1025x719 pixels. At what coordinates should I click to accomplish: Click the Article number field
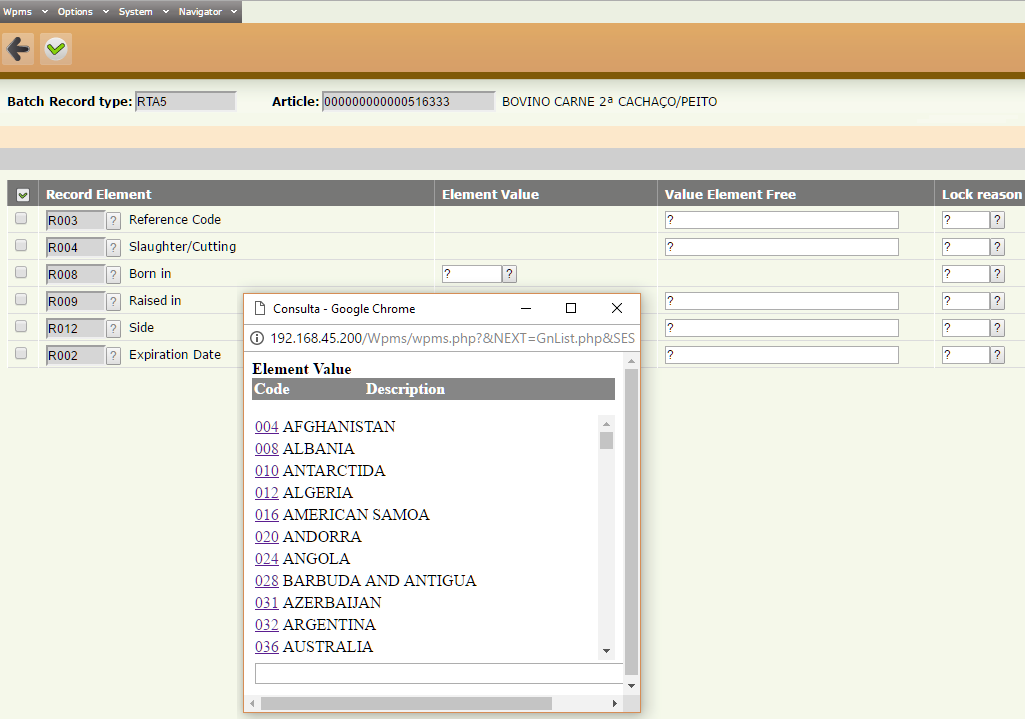point(409,101)
